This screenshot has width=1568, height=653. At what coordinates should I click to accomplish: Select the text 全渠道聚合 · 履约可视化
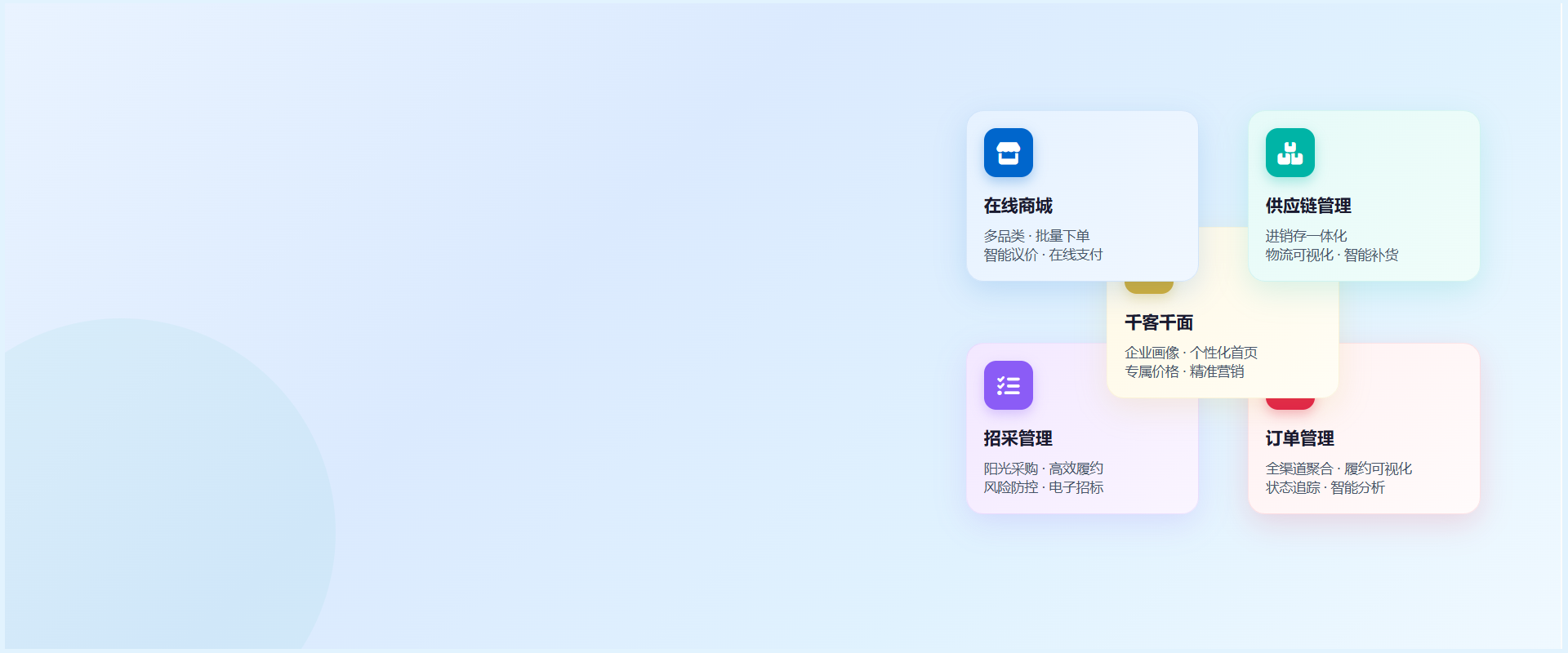point(1339,469)
